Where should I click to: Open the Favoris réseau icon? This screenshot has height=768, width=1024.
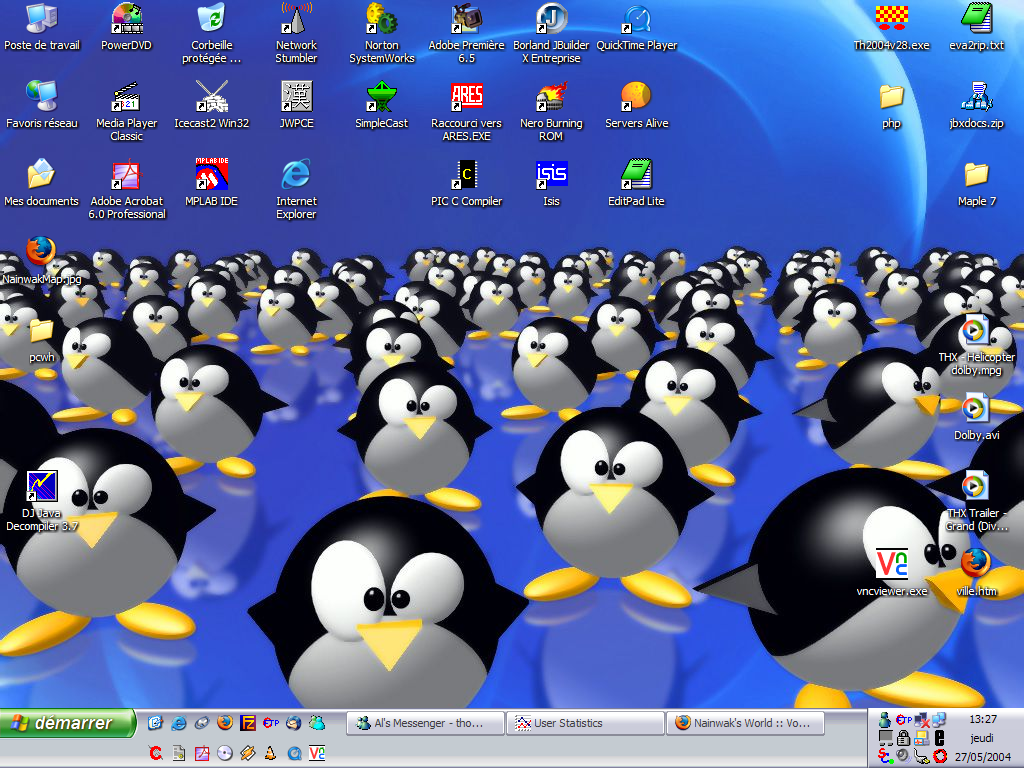[42, 97]
